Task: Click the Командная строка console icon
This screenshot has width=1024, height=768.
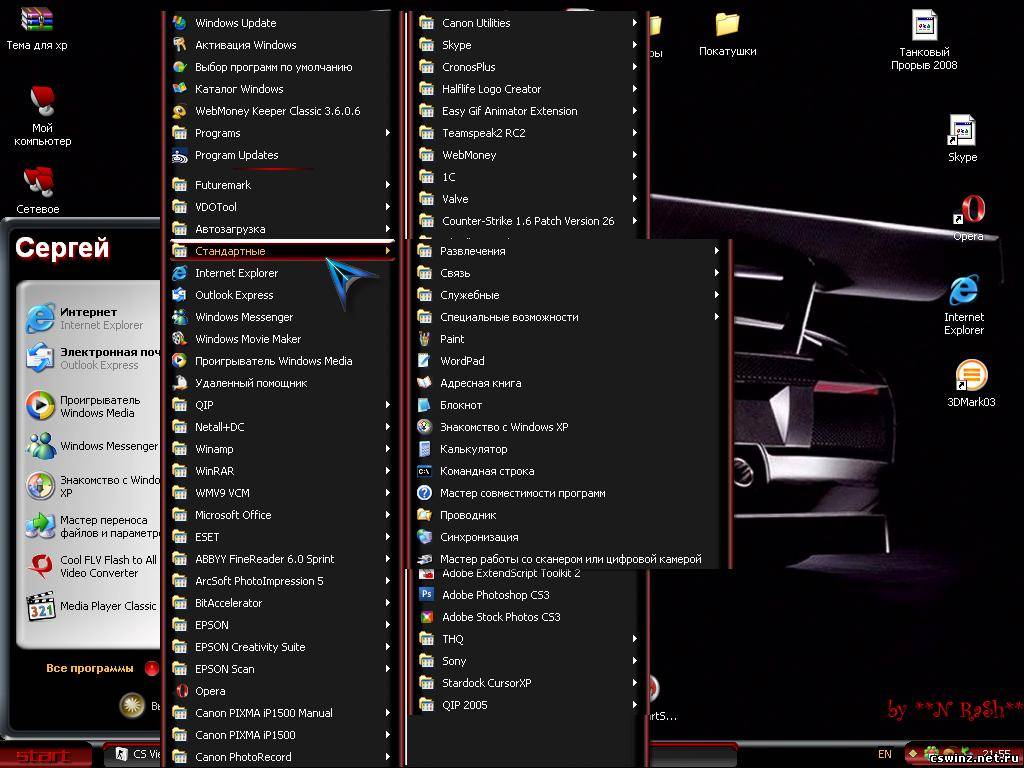Action: click(424, 471)
